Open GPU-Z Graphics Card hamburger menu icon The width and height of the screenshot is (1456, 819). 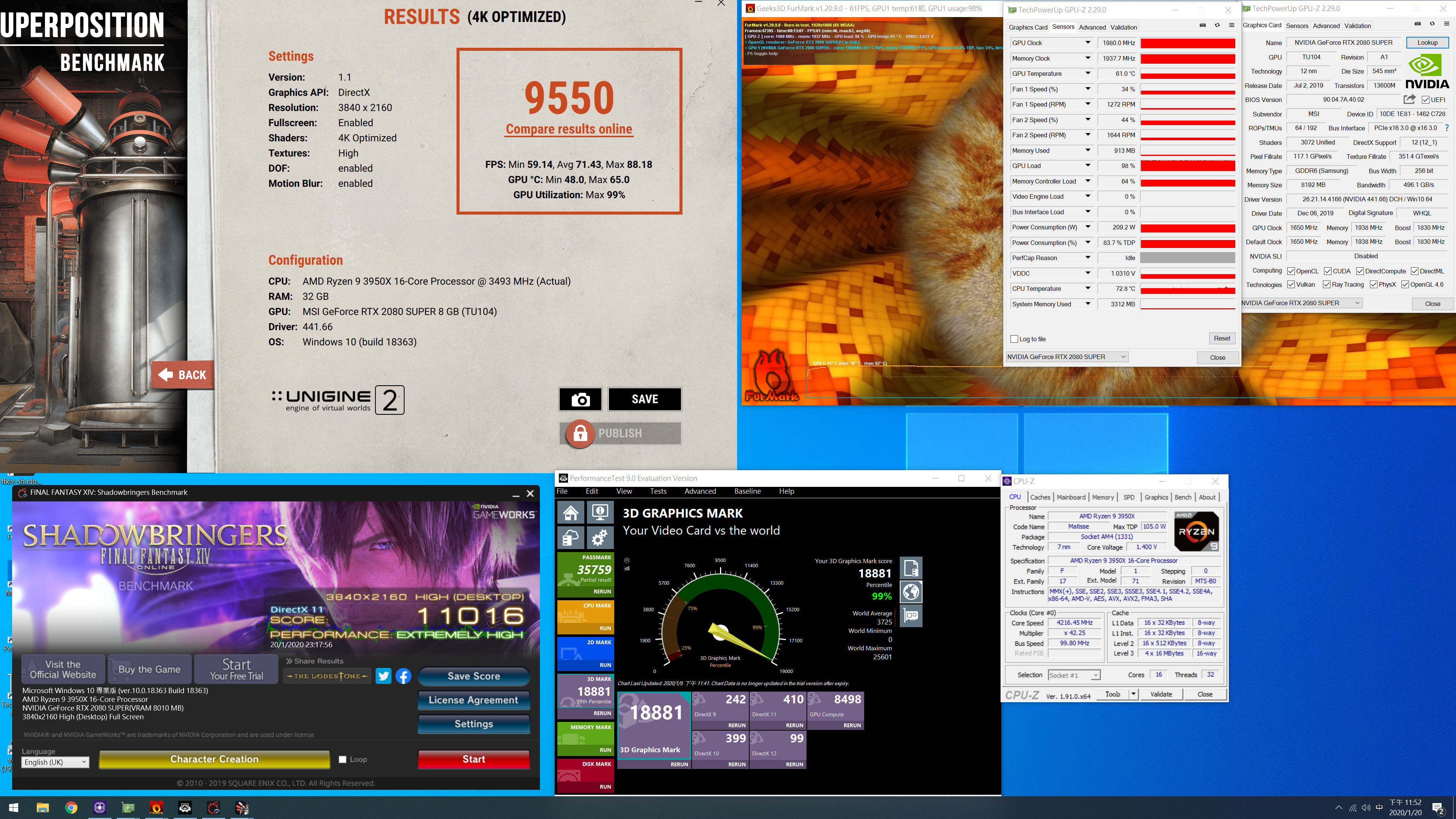pyautogui.click(x=1447, y=24)
